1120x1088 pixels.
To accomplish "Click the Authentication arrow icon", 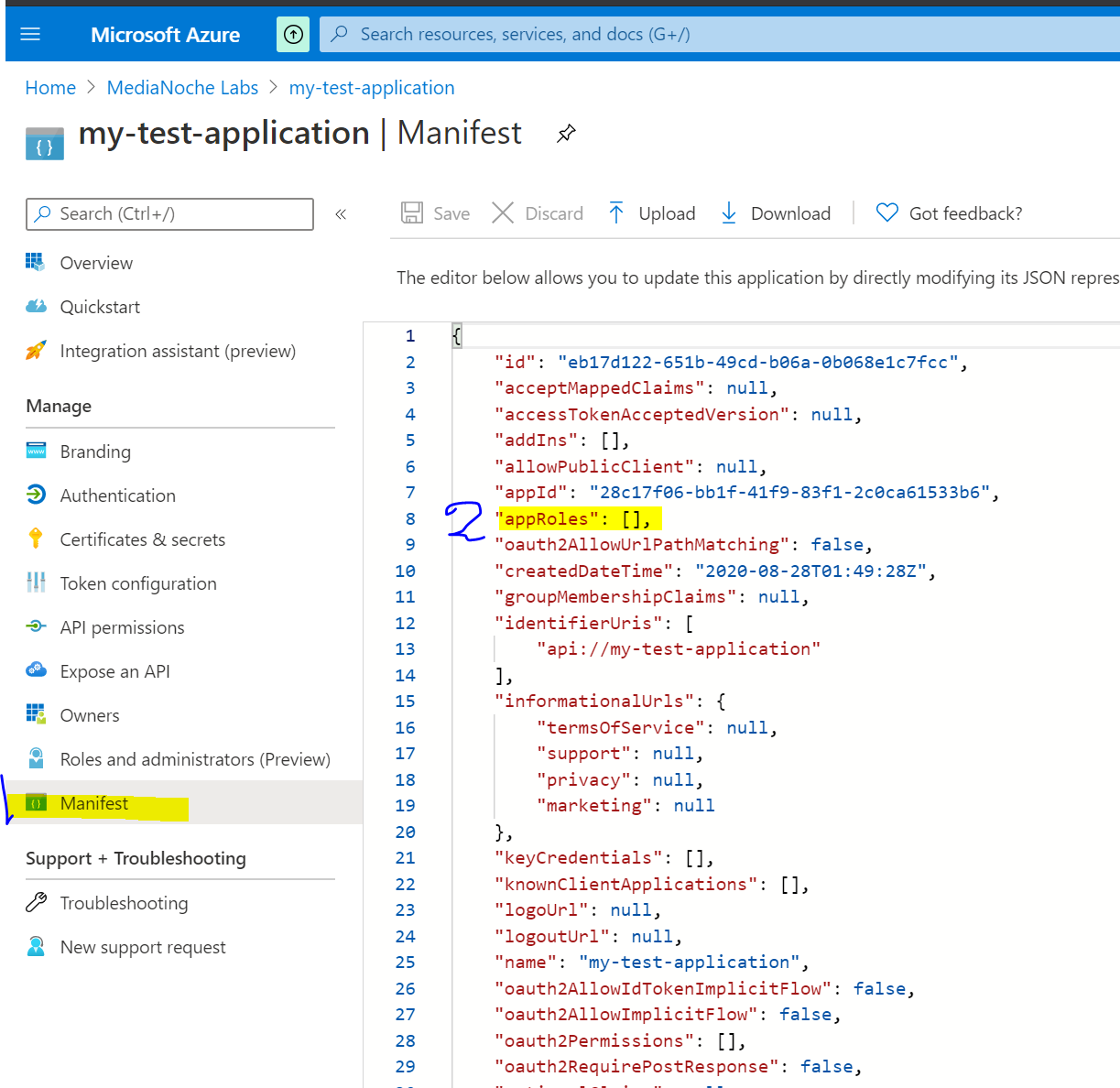I will [x=36, y=495].
